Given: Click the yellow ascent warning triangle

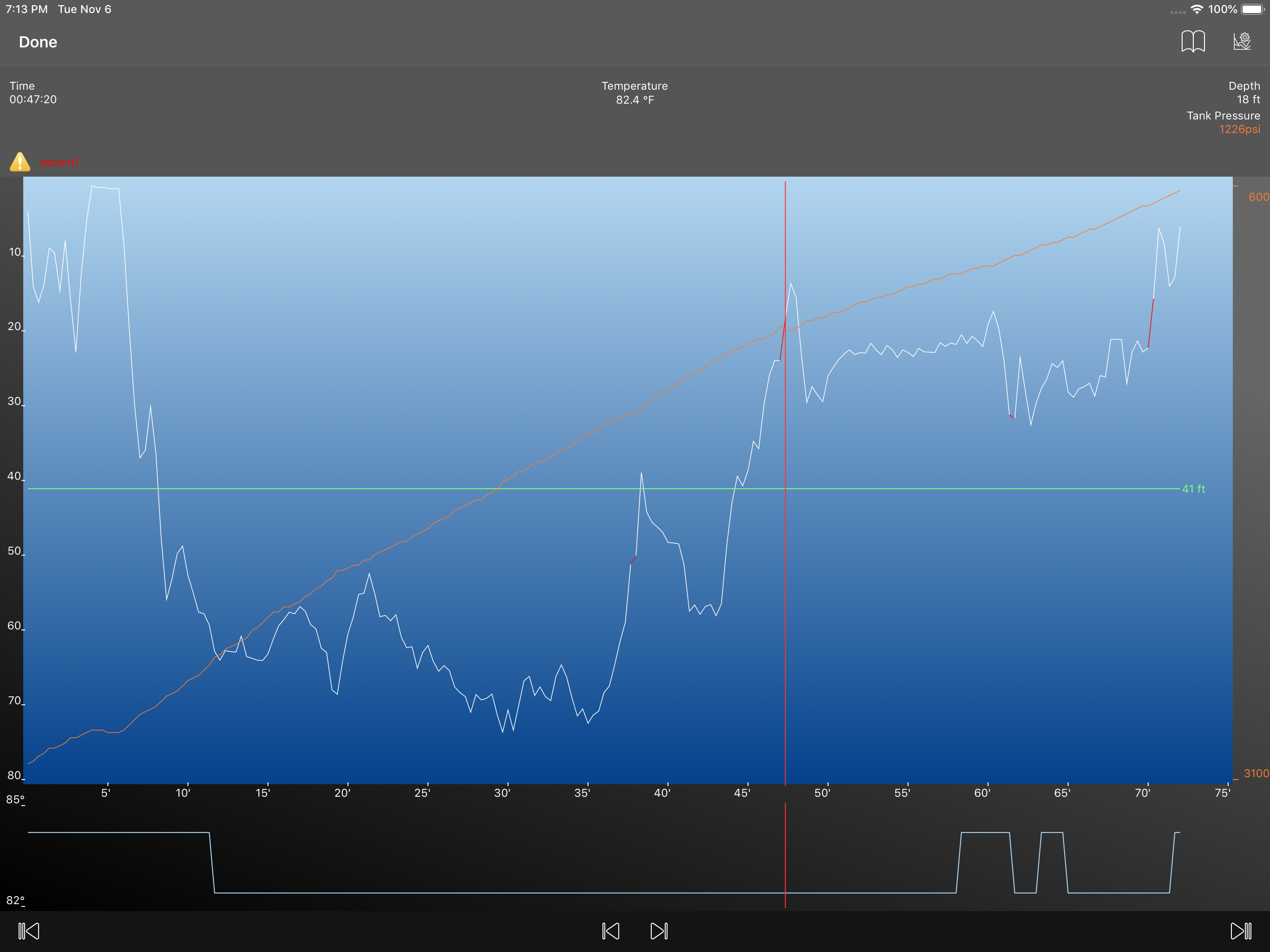Looking at the screenshot, I should click(20, 162).
